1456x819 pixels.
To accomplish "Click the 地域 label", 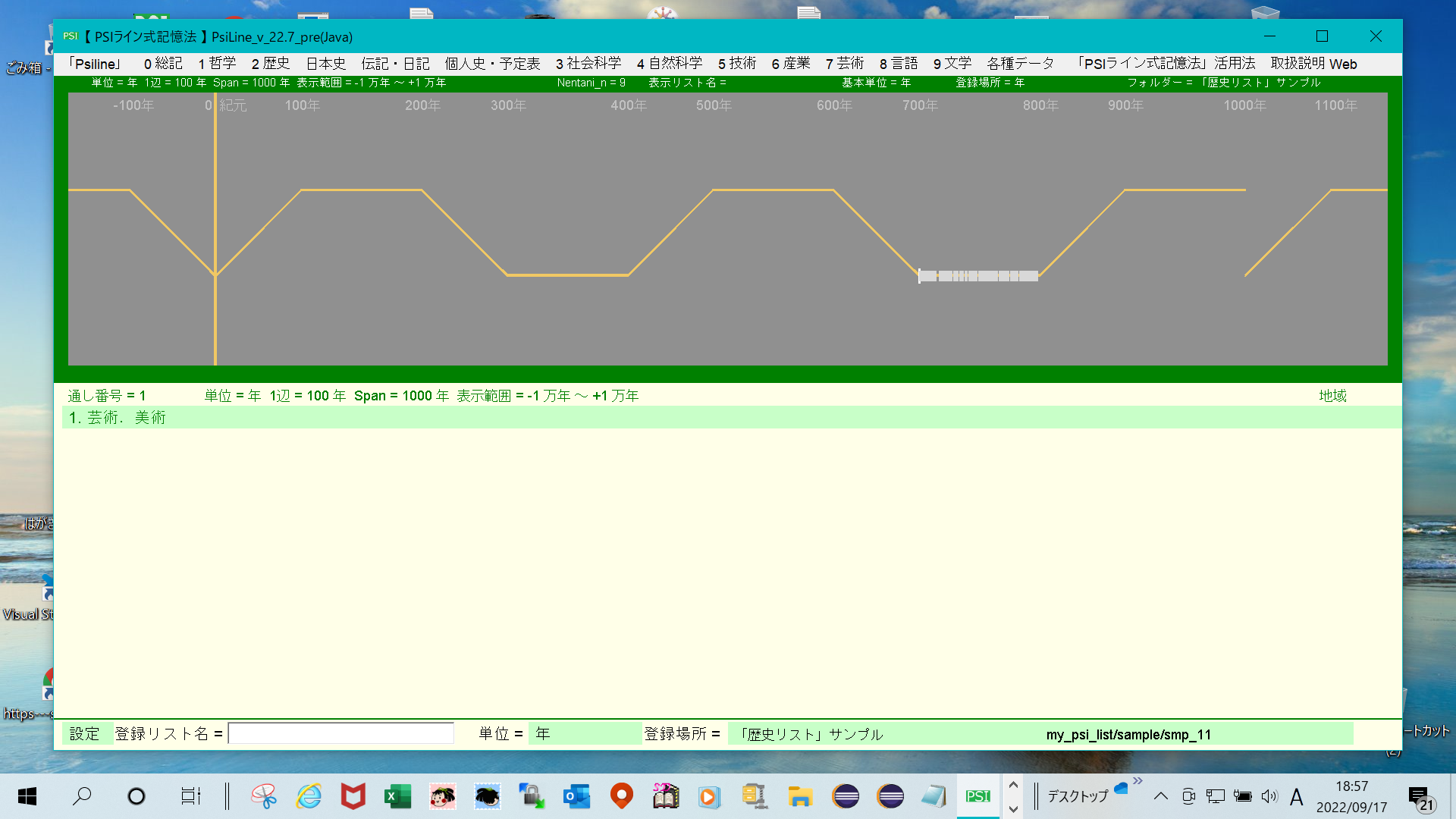I will pos(1332,396).
